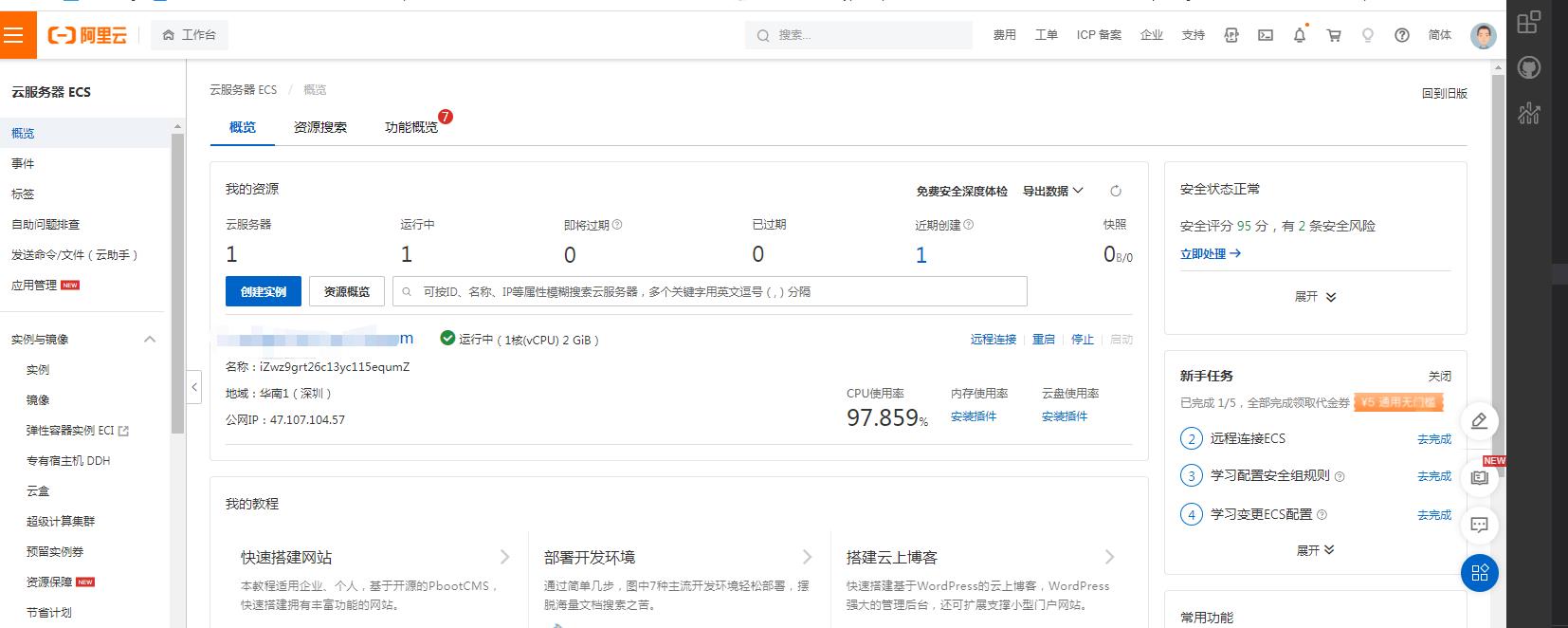1568x628 pixels.
Task: Open 弹性容器实例 ECI external link
Action: pos(77,430)
